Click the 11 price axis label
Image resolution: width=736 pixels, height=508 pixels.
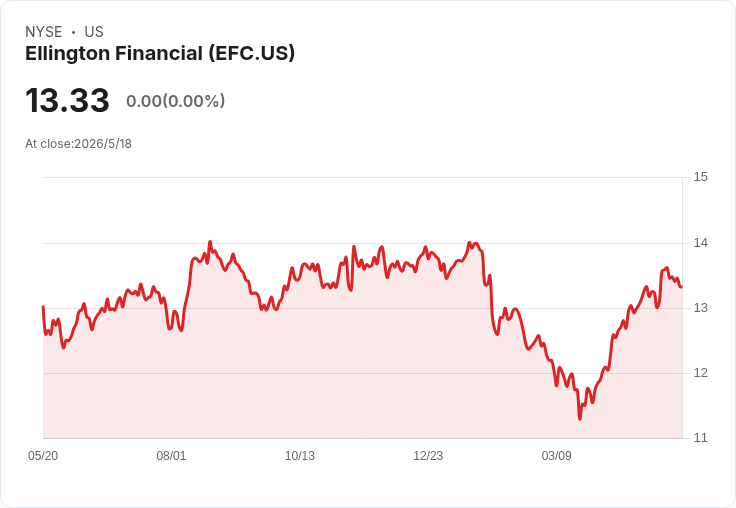click(x=700, y=438)
